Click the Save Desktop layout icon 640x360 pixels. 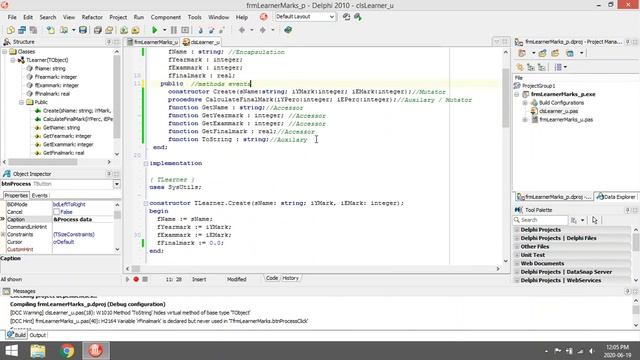tap(347, 17)
